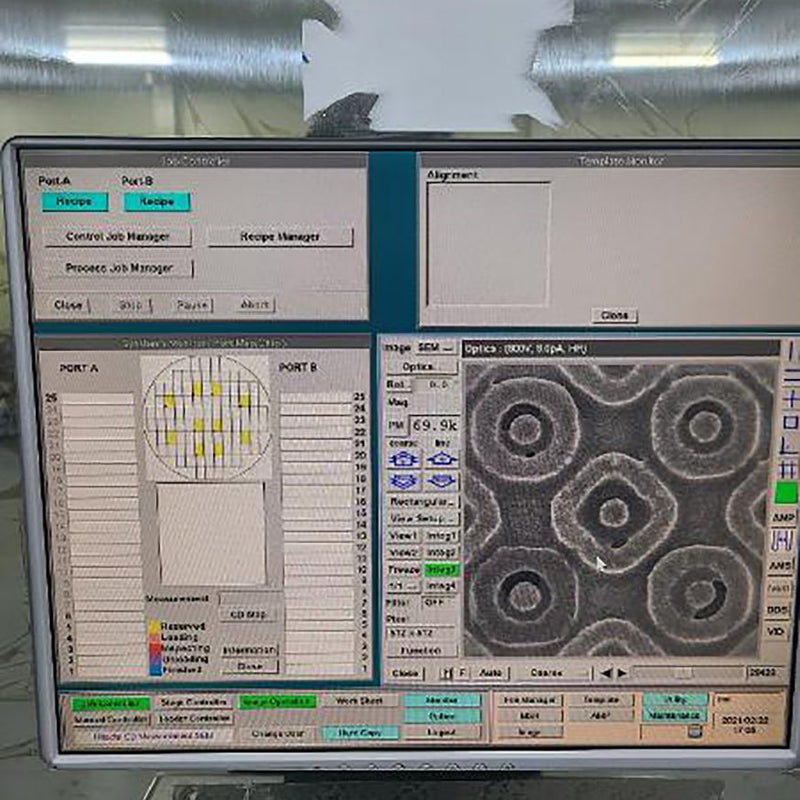Click the vertical line cursor icon

point(791,351)
